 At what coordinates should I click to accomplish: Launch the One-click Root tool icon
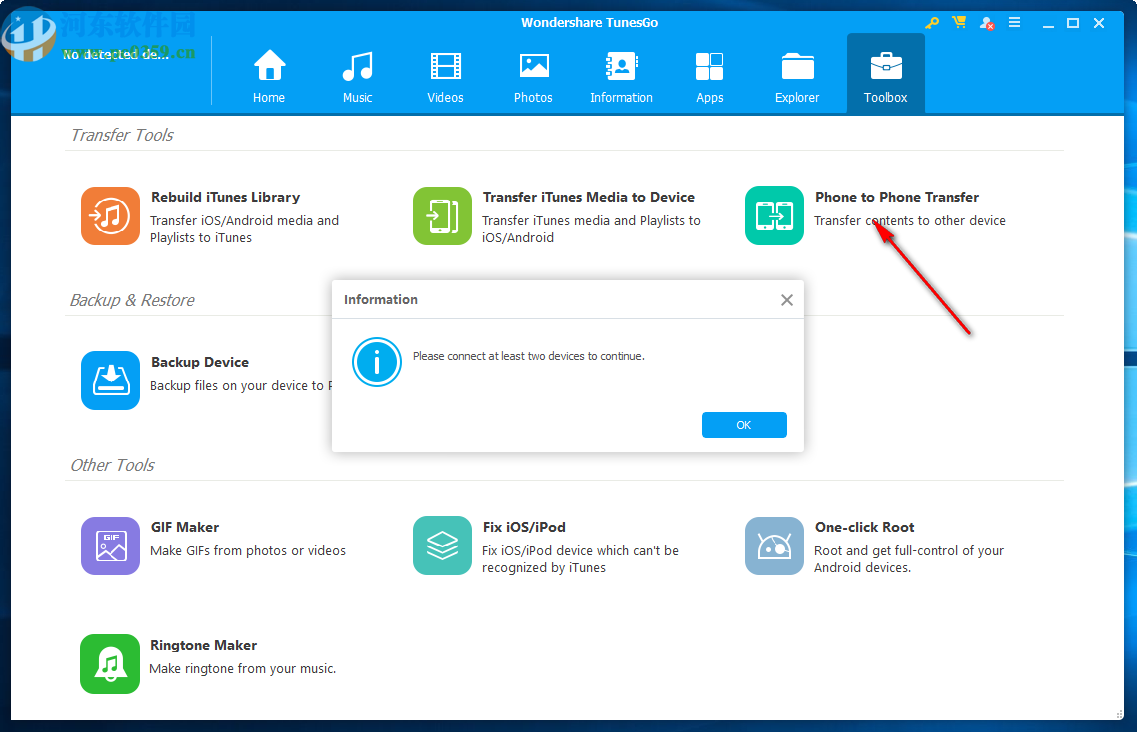pyautogui.click(x=774, y=546)
